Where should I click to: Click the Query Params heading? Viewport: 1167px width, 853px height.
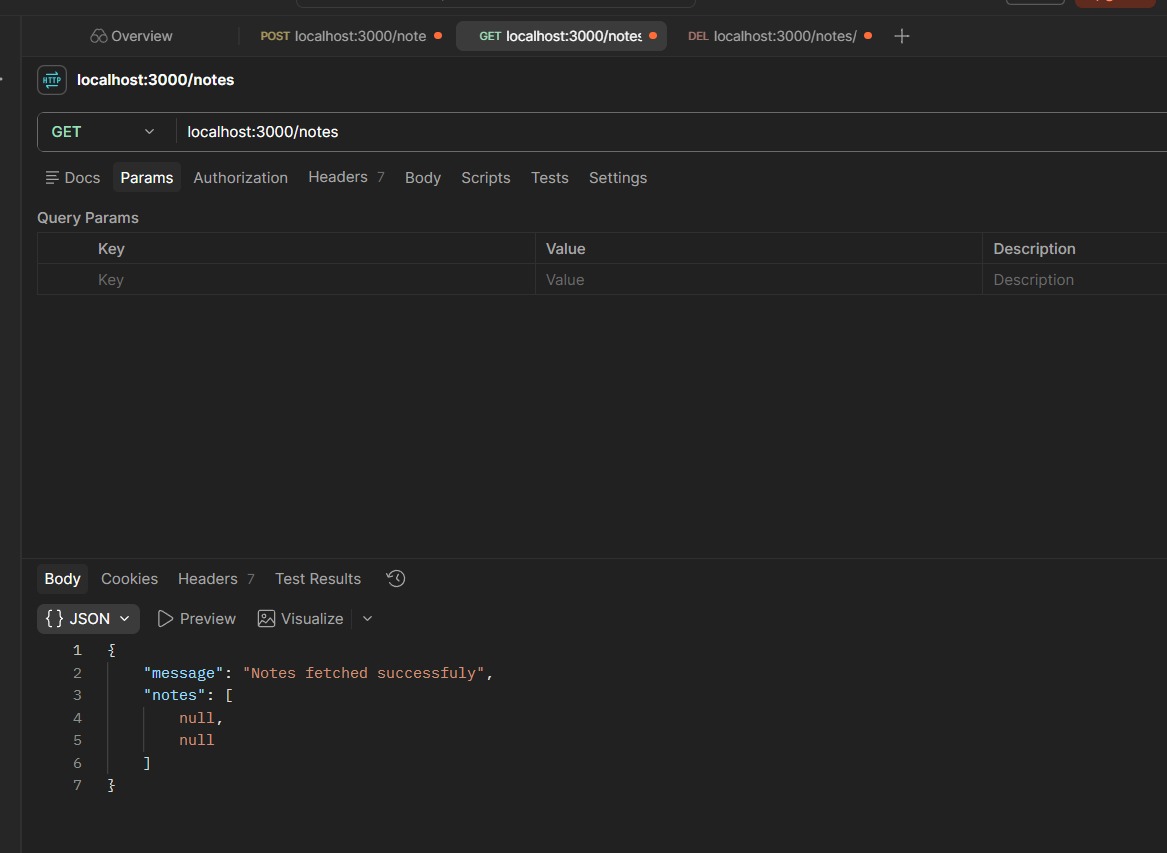[88, 218]
